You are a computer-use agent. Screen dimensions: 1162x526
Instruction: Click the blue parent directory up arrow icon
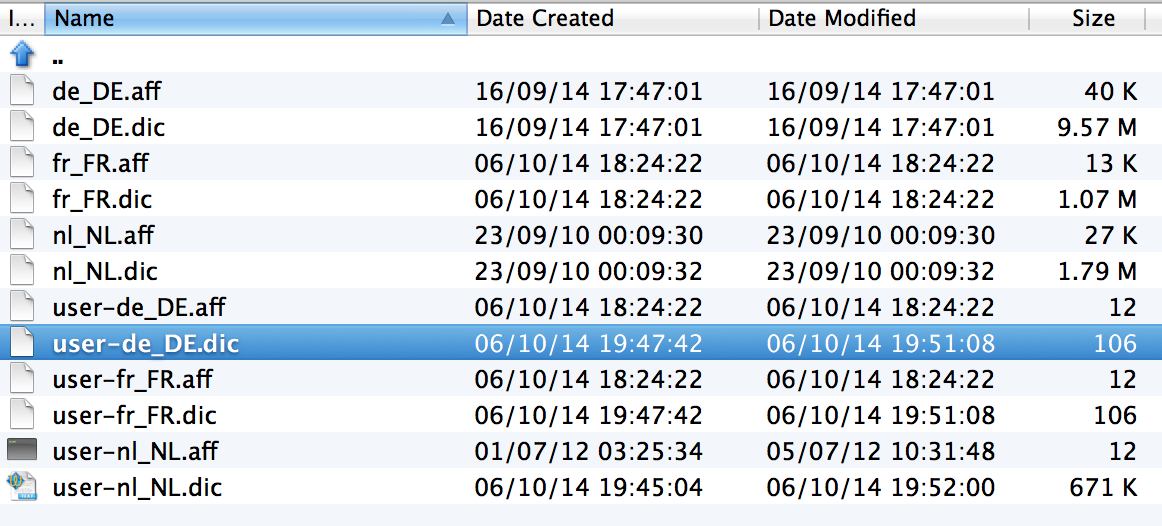point(21,55)
